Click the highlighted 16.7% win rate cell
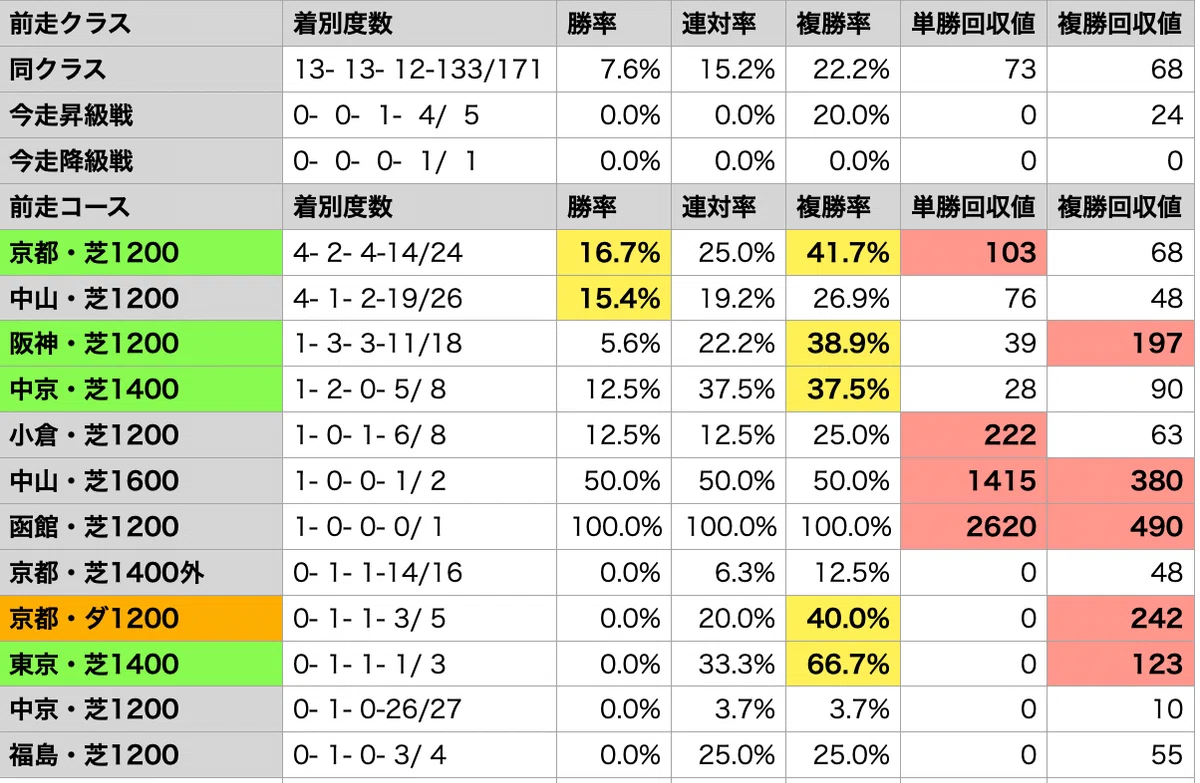Screen dimensions: 1200x783 pos(613,252)
